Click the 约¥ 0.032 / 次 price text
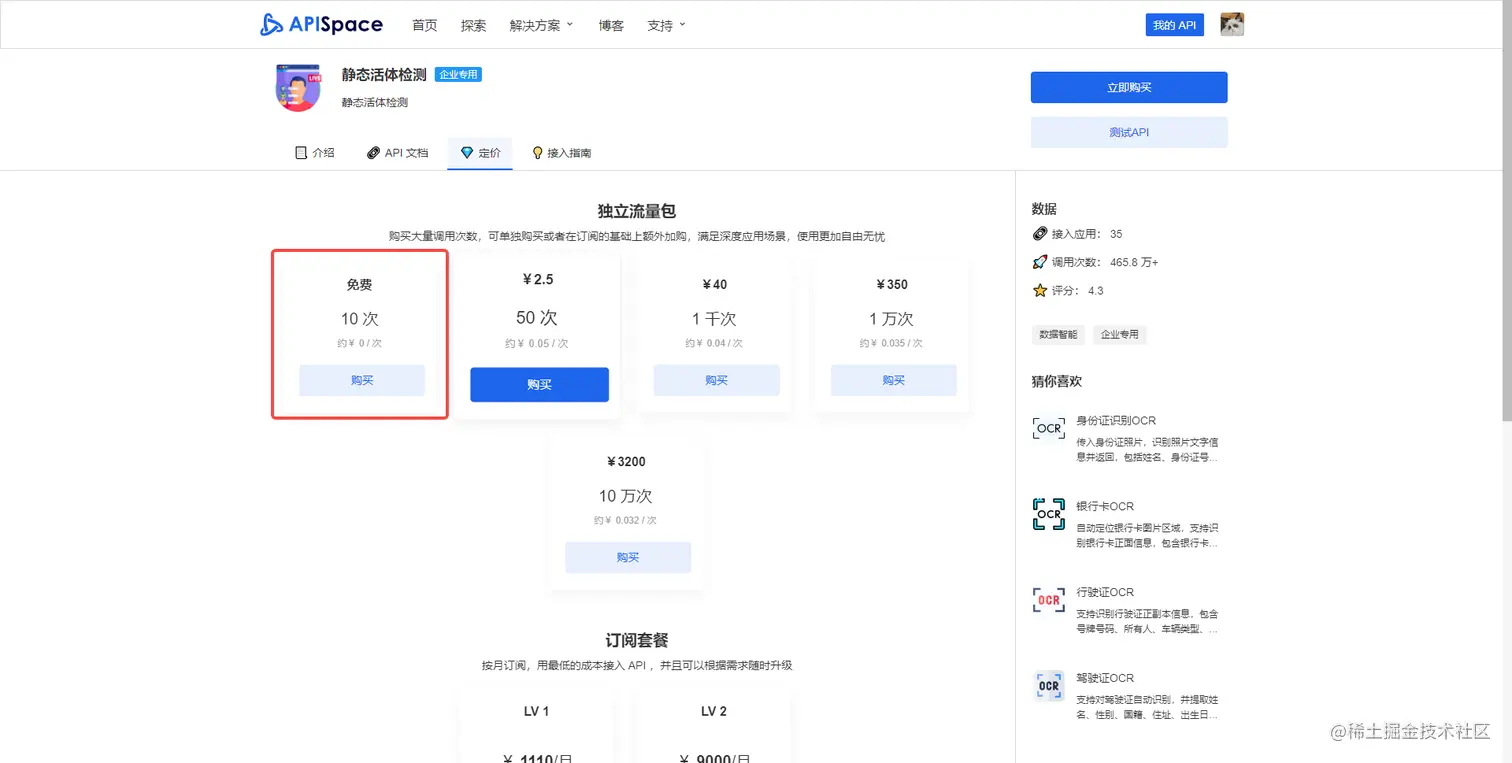 click(625, 520)
